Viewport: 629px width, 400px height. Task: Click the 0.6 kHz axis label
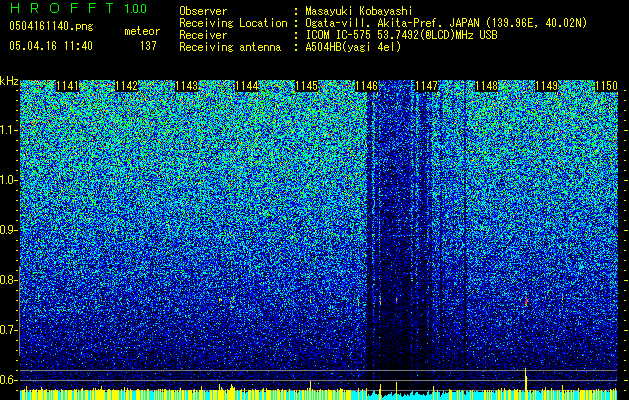(x=8, y=380)
